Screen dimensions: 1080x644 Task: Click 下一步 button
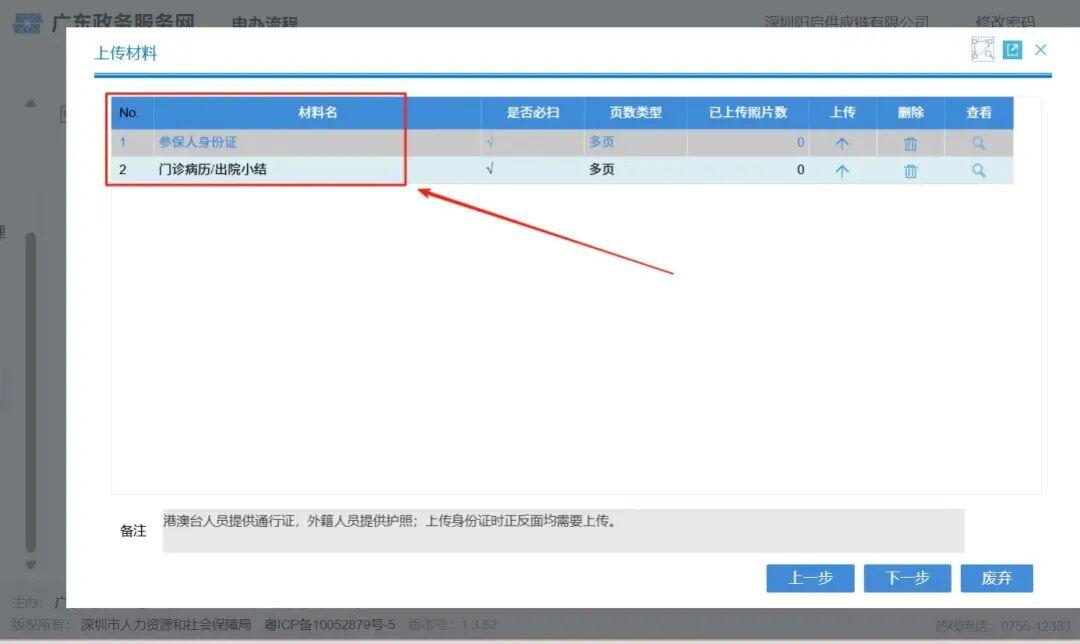tap(907, 578)
